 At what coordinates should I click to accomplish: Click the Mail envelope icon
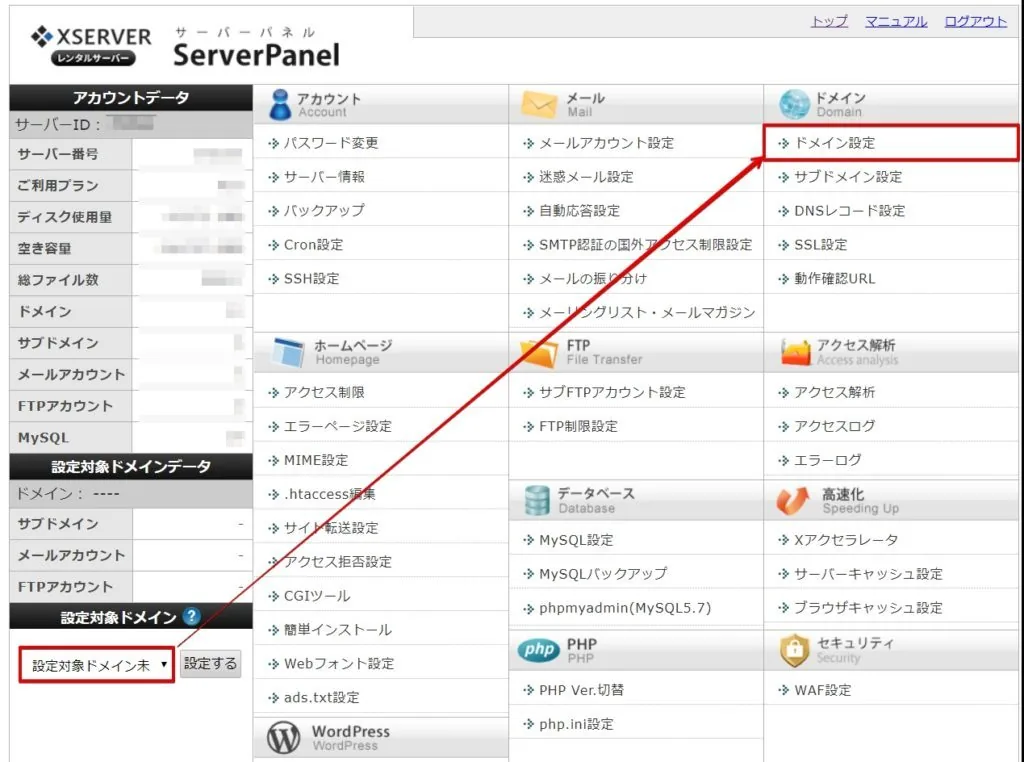tap(539, 104)
